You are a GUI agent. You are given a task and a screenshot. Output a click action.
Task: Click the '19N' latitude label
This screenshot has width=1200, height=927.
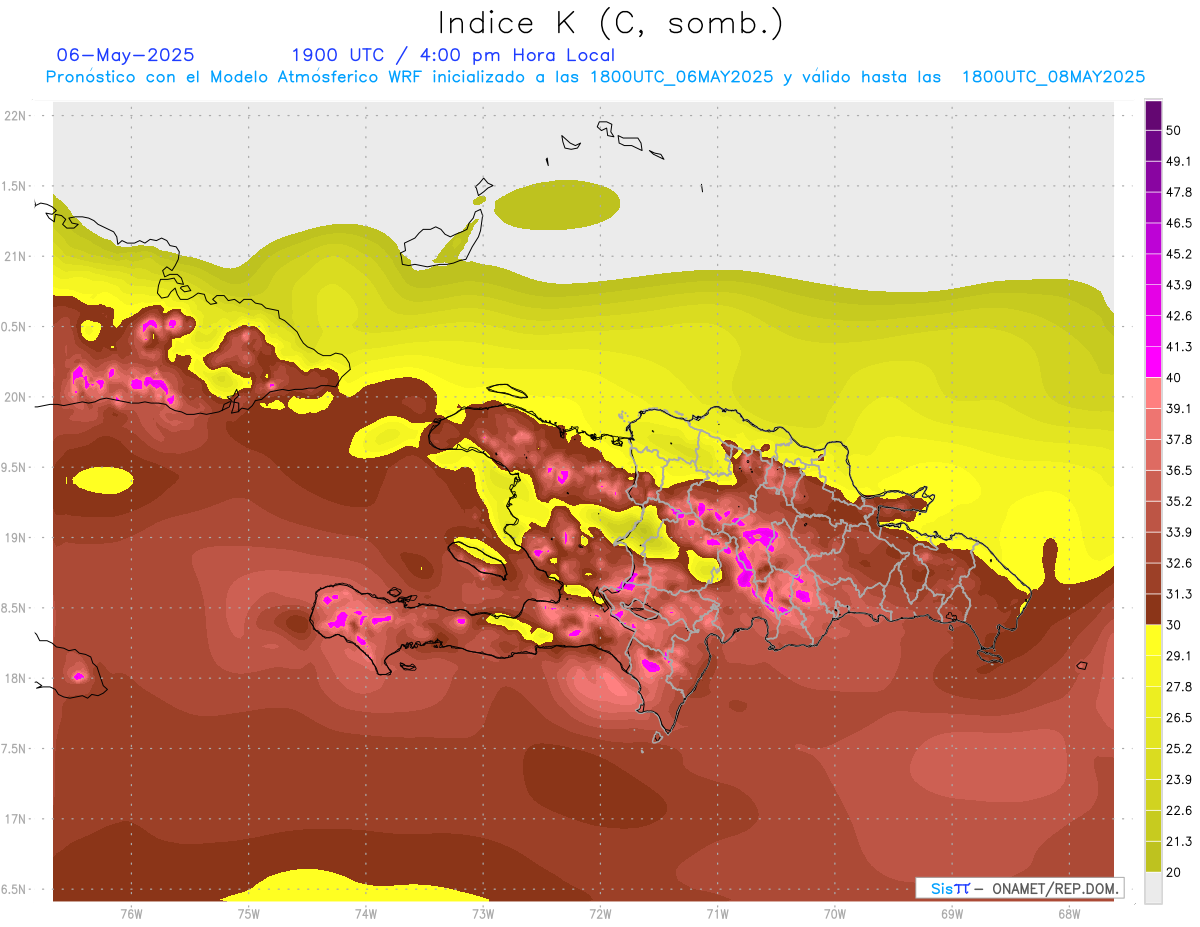17,538
